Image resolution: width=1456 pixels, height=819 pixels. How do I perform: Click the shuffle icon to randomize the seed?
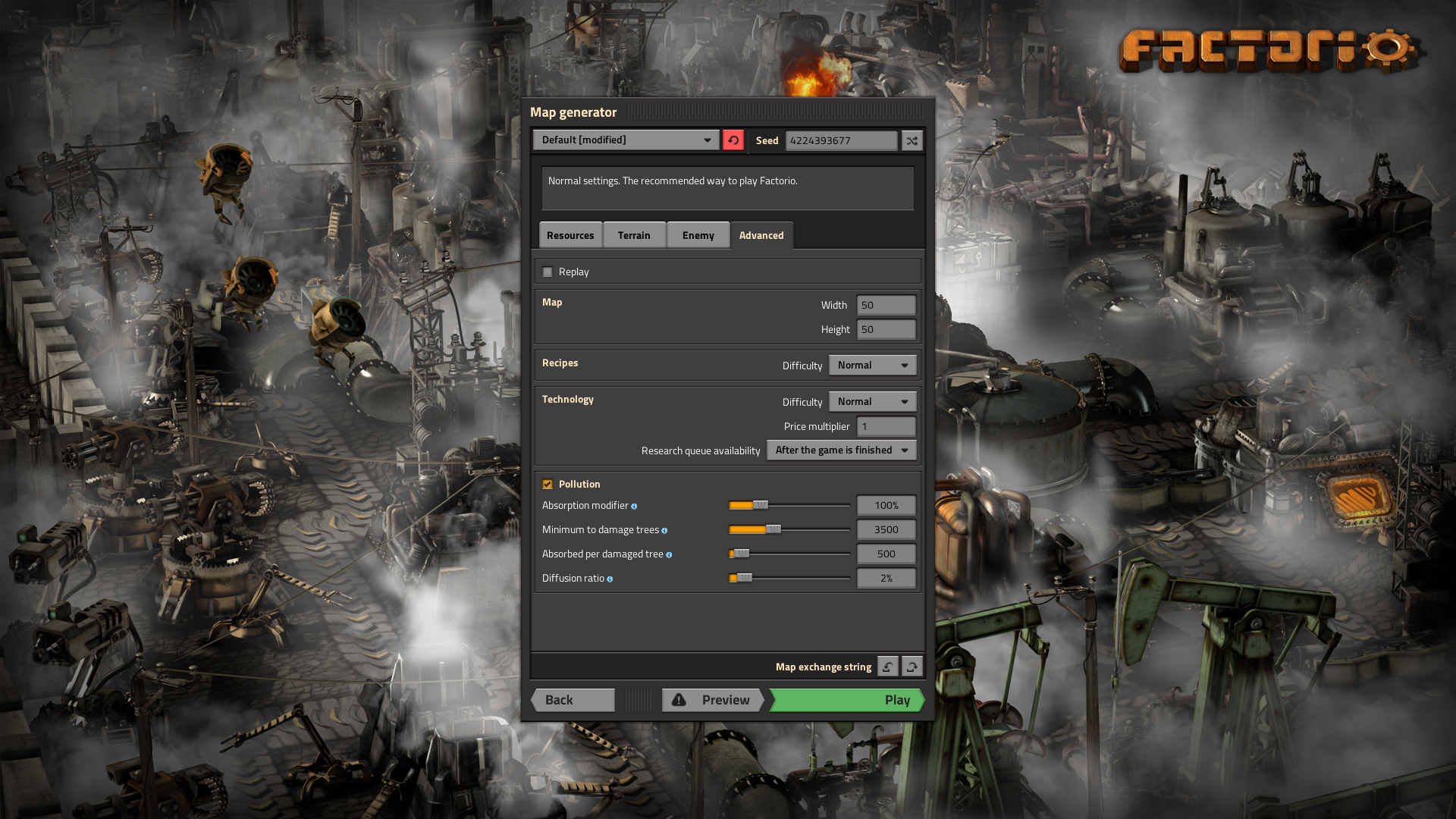[x=912, y=140]
